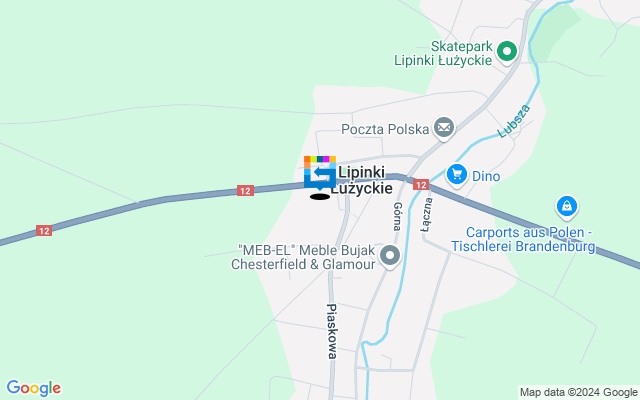Open the Google logo link
Viewport: 640px width, 400px height.
tap(34, 388)
